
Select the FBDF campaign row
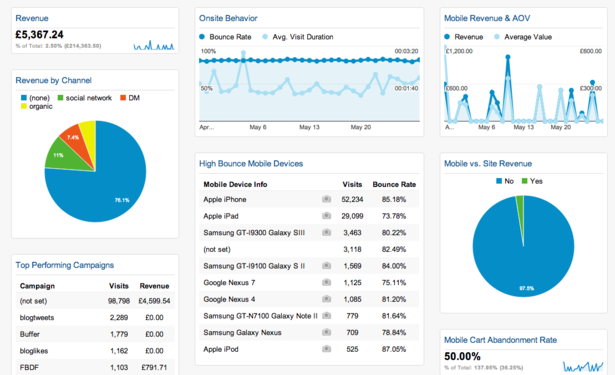pyautogui.click(x=95, y=367)
